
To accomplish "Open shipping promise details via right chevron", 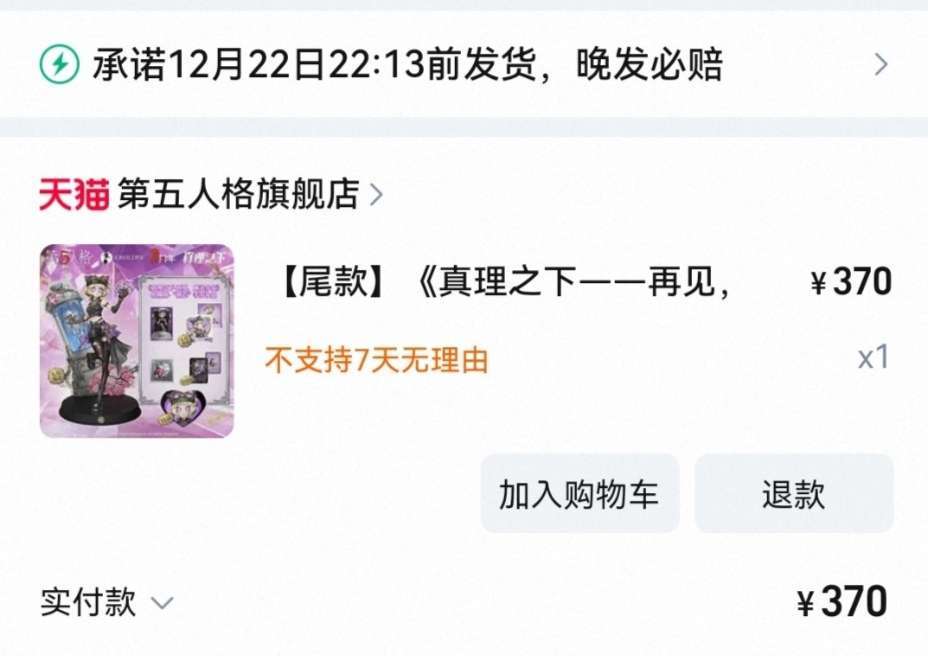I will [x=881, y=65].
